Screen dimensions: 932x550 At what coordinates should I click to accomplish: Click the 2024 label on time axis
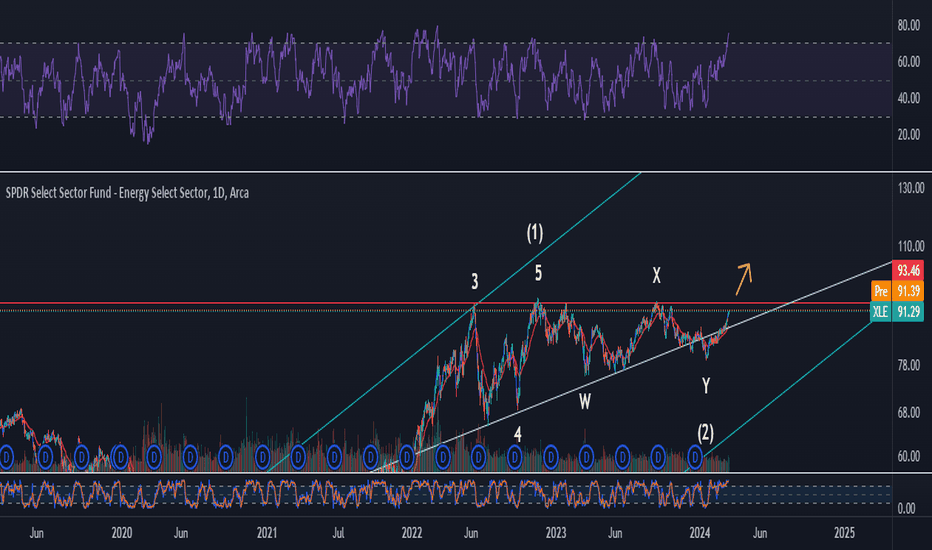700,533
